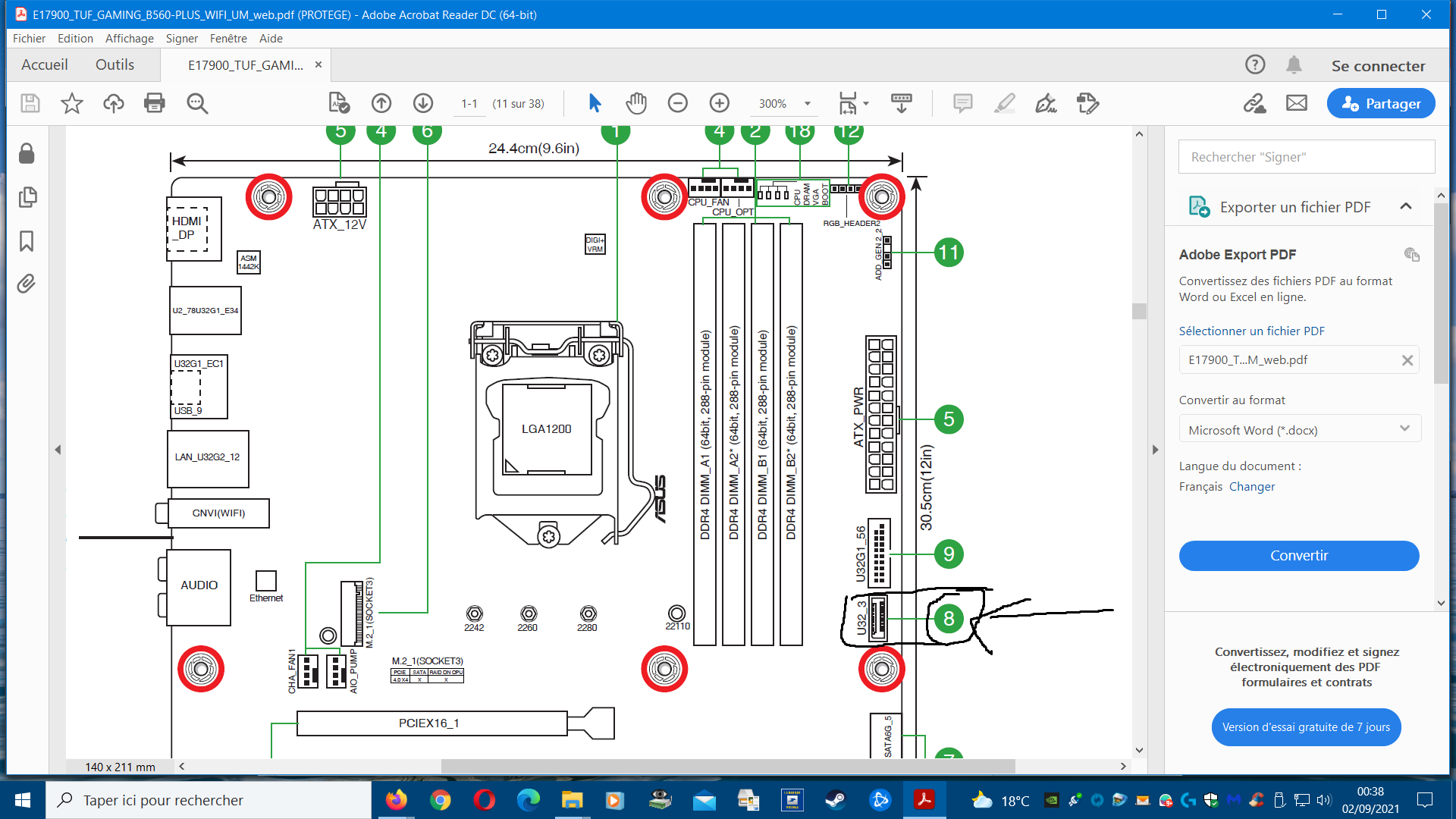
Task: Click the print icon in toolbar
Action: pyautogui.click(x=155, y=103)
